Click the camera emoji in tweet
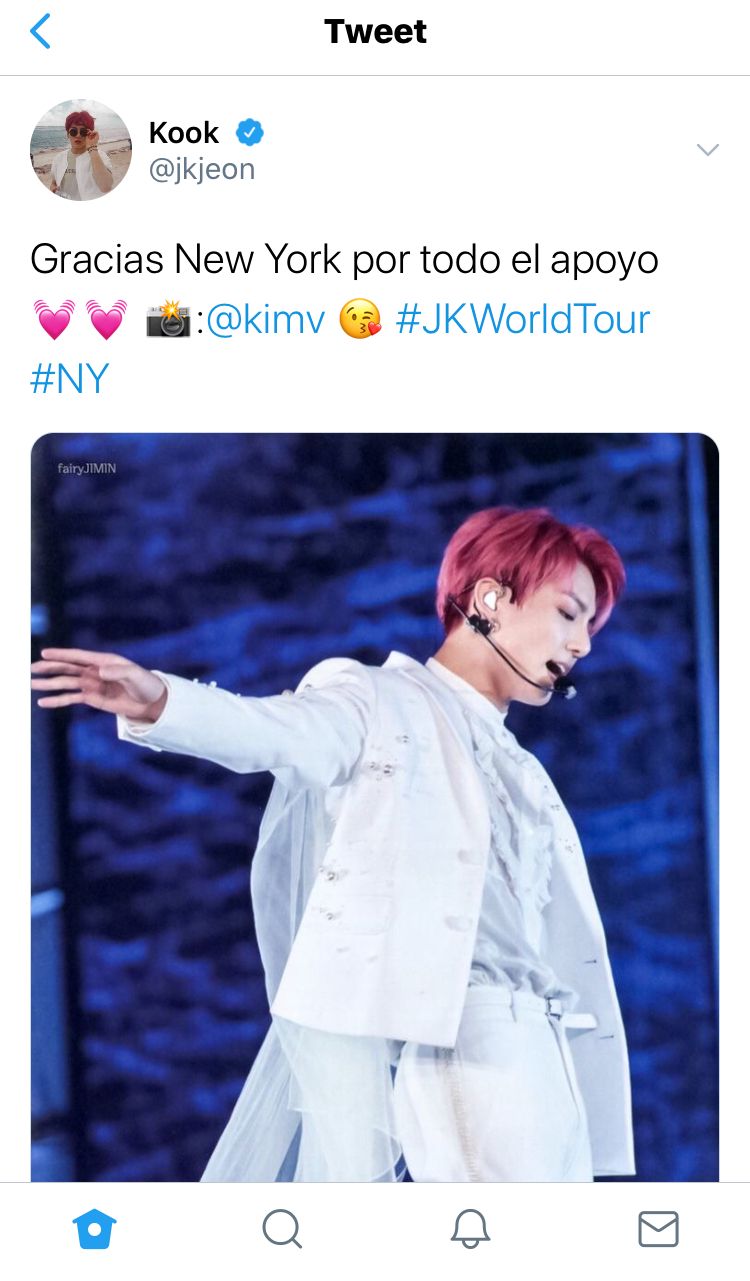The height and width of the screenshot is (1281, 750). (168, 320)
